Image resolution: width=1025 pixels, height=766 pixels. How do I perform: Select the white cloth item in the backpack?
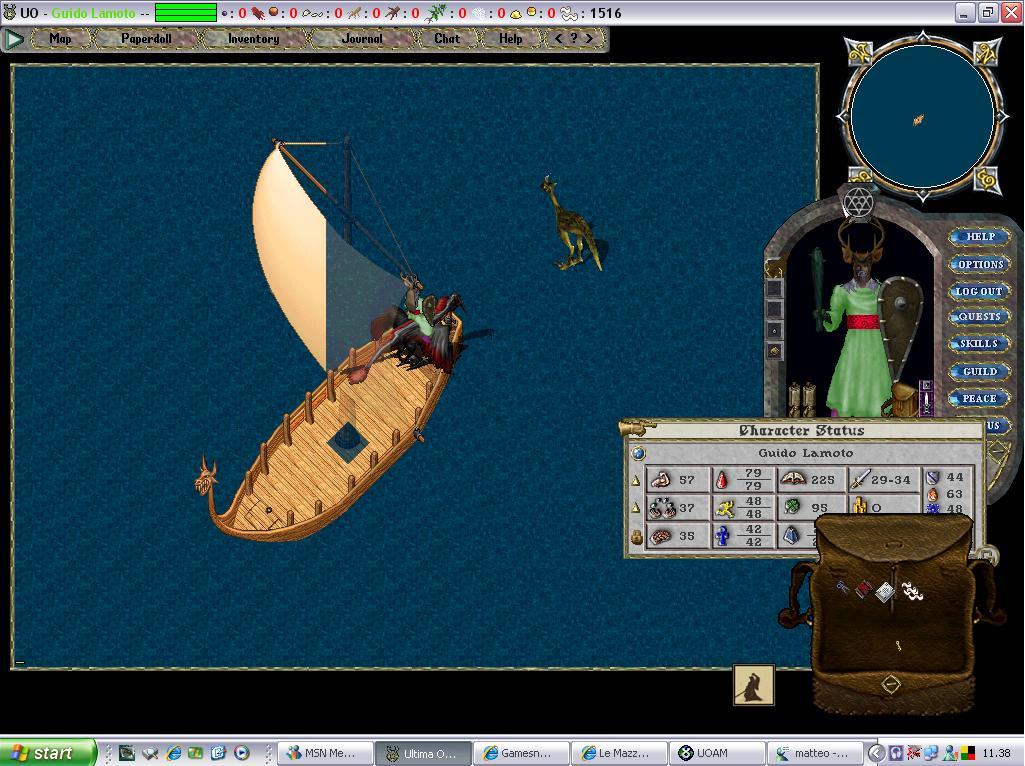pyautogui.click(x=911, y=591)
